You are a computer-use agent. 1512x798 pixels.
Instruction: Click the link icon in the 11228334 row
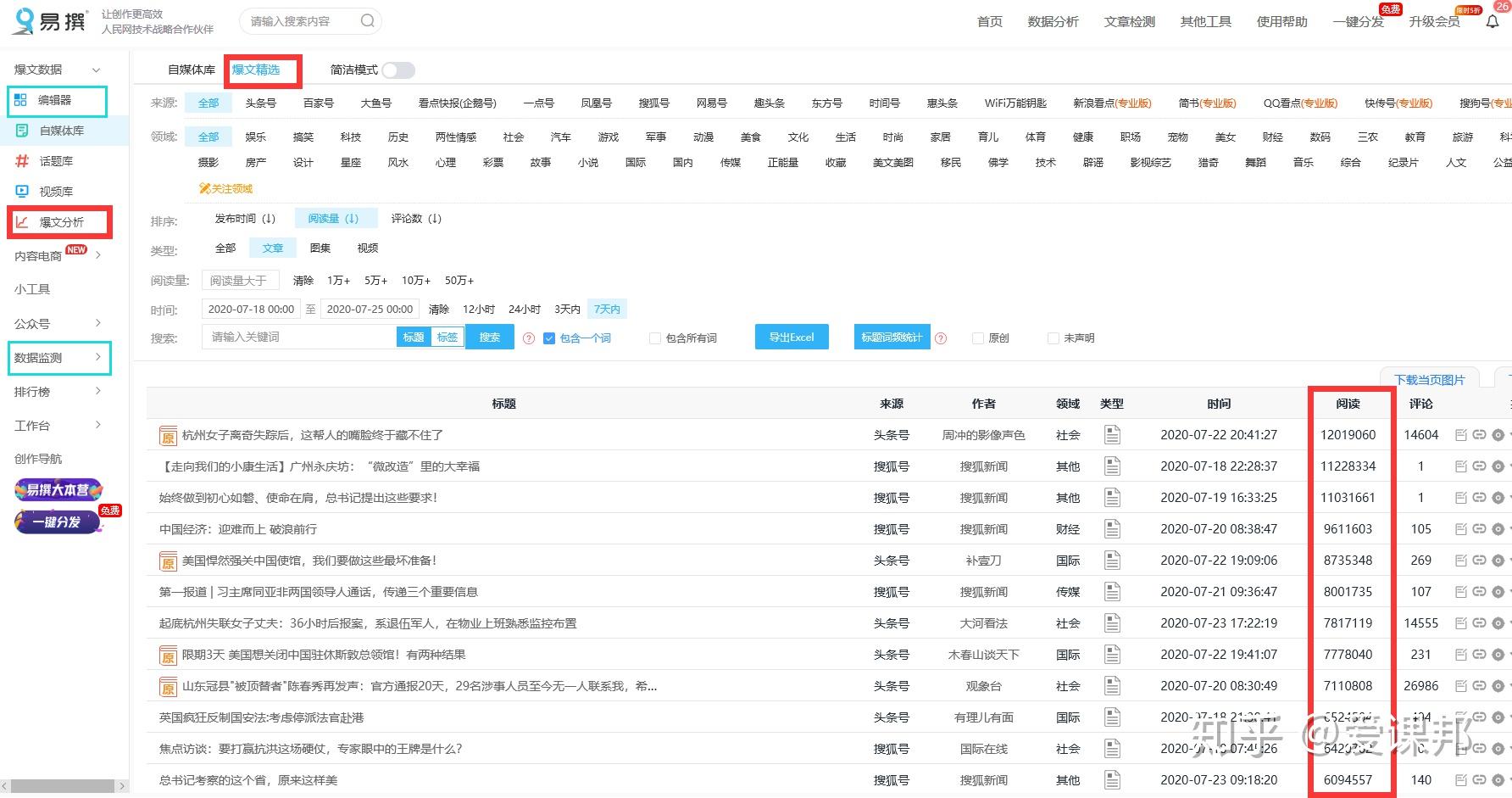[x=1479, y=466]
